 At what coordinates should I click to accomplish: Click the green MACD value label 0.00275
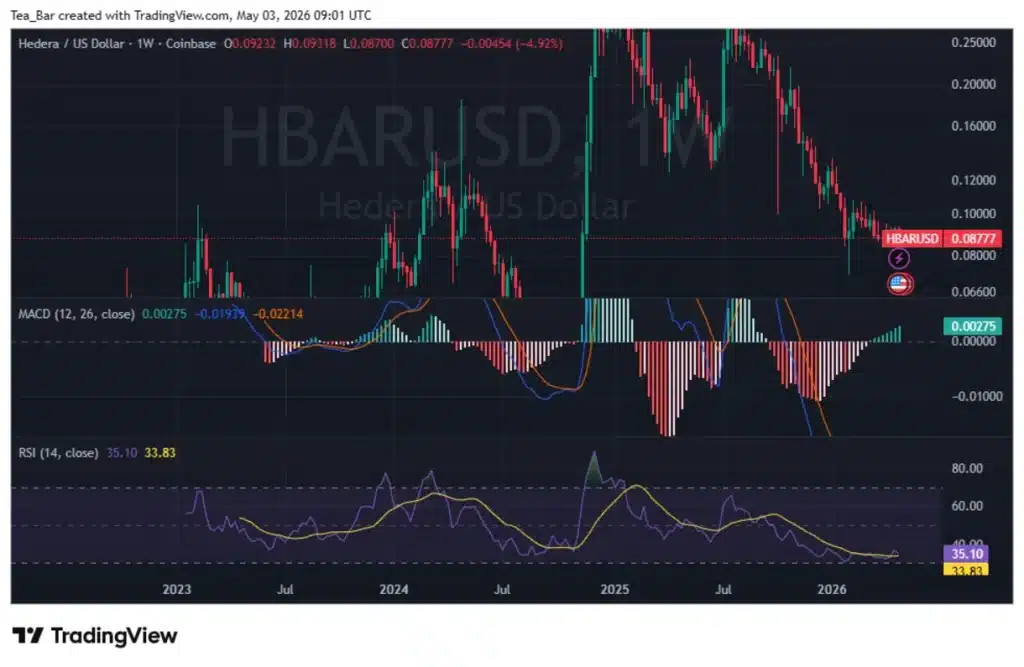(x=972, y=326)
